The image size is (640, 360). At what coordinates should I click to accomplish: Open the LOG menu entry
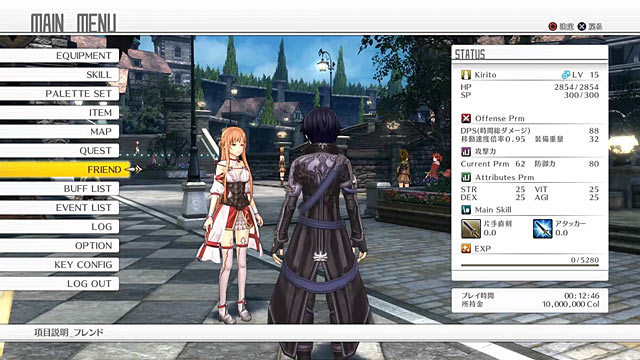click(60, 227)
